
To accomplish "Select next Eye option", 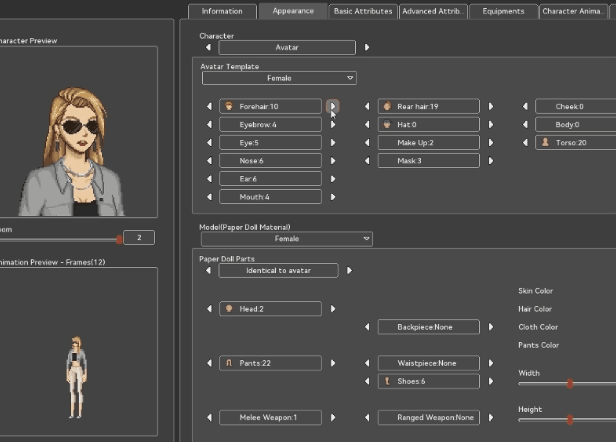I will click(333, 143).
